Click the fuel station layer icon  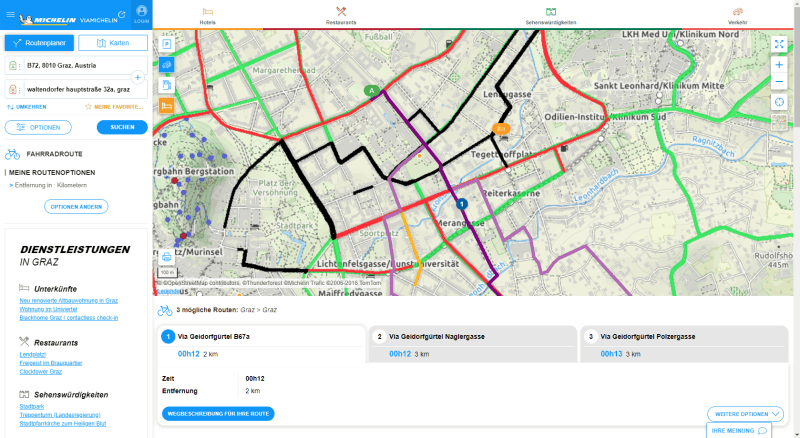(167, 85)
